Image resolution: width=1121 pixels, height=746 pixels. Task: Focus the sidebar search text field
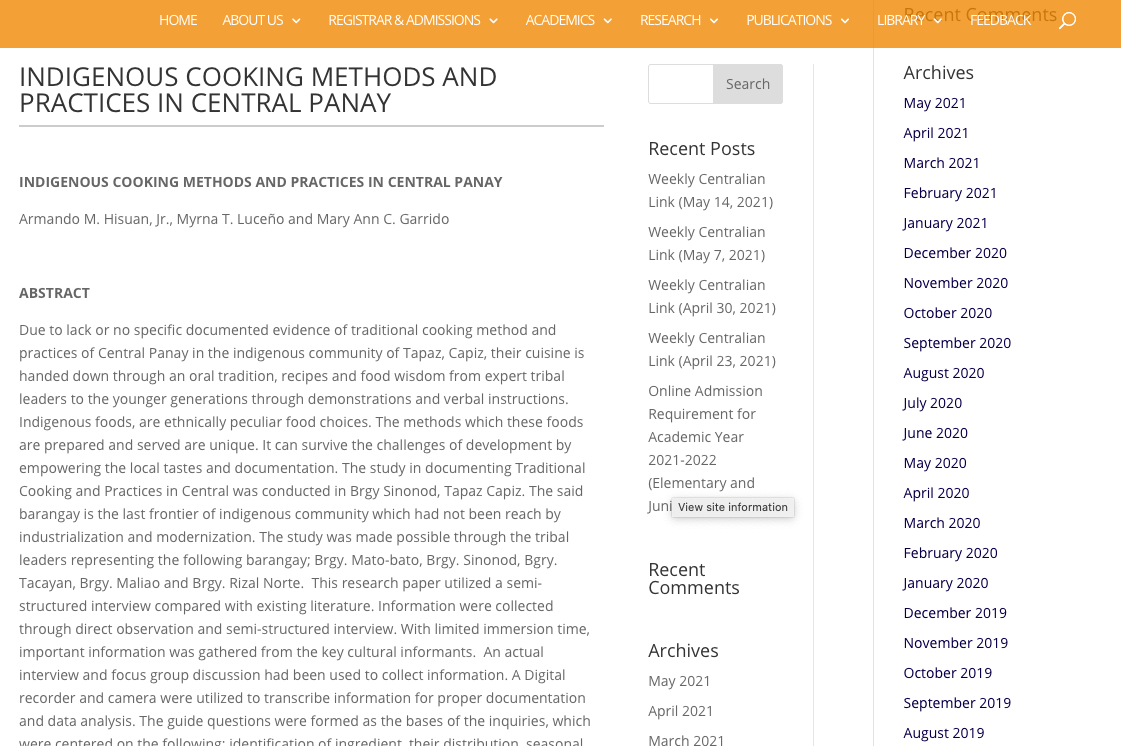click(x=681, y=84)
